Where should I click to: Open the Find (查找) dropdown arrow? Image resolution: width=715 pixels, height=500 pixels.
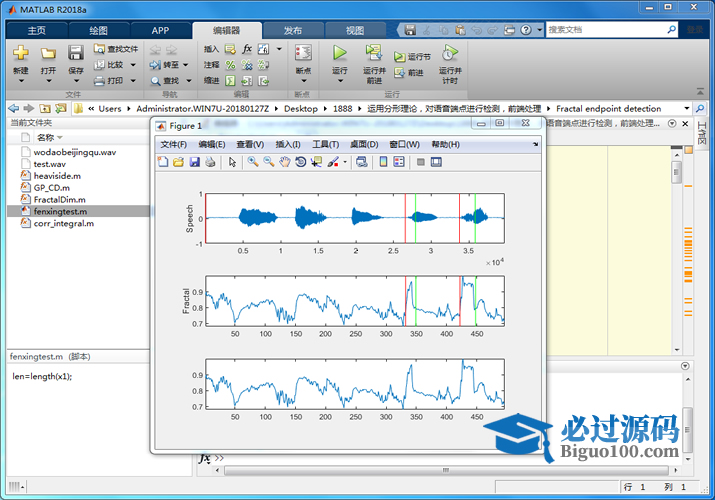click(189, 81)
